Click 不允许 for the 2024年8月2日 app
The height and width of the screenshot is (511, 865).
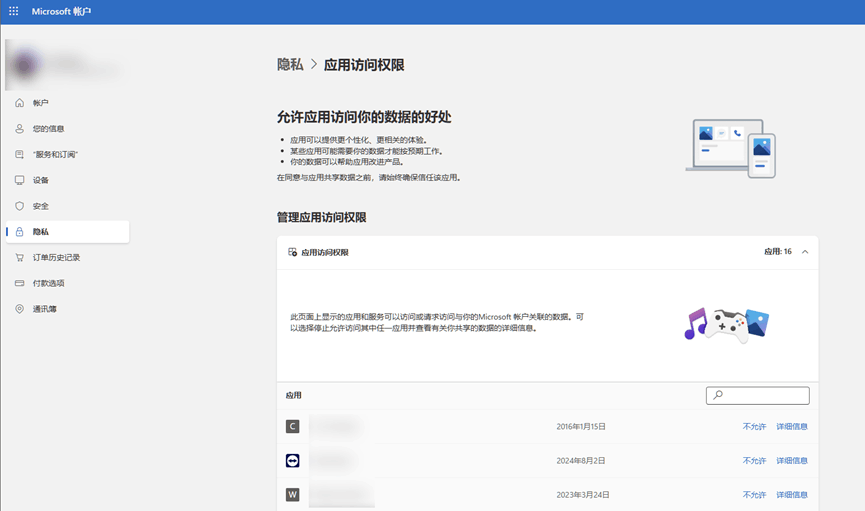(x=754, y=460)
